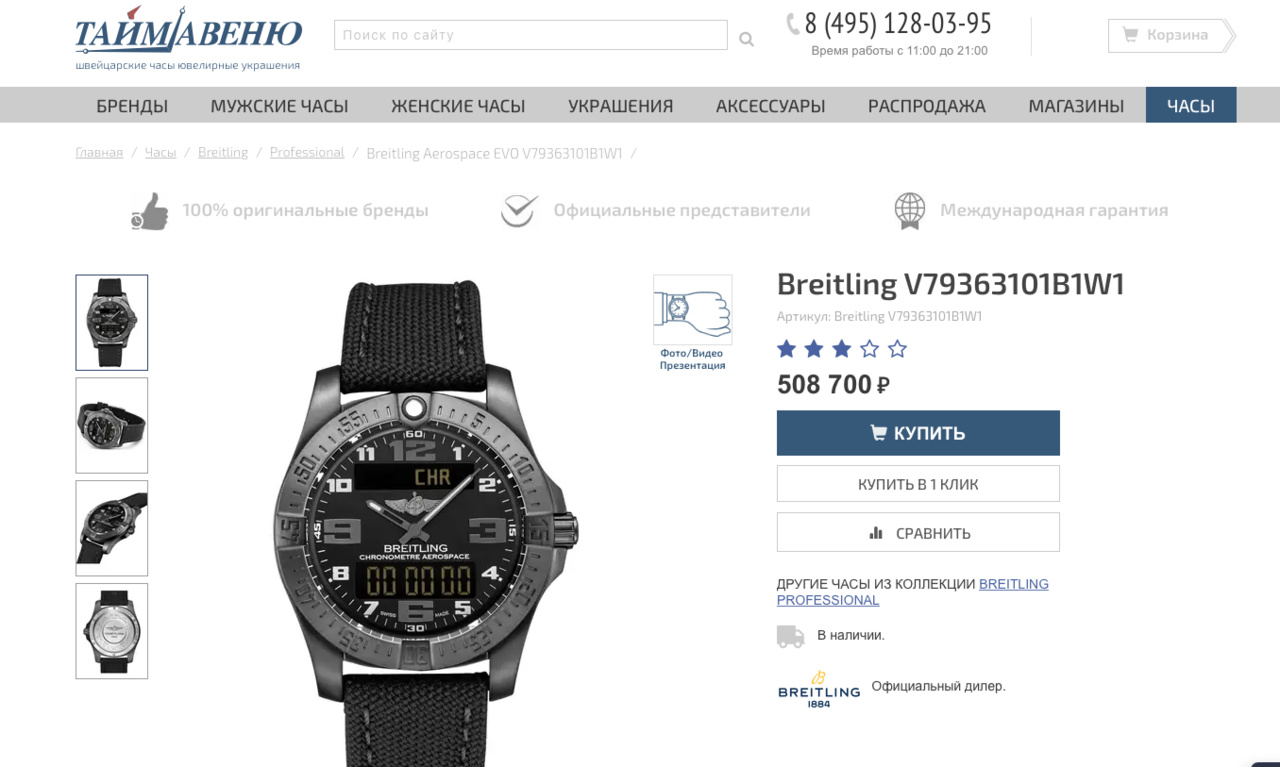Click the ТаймАвеню site logo
Screen dimensions: 1280x767
(189, 38)
